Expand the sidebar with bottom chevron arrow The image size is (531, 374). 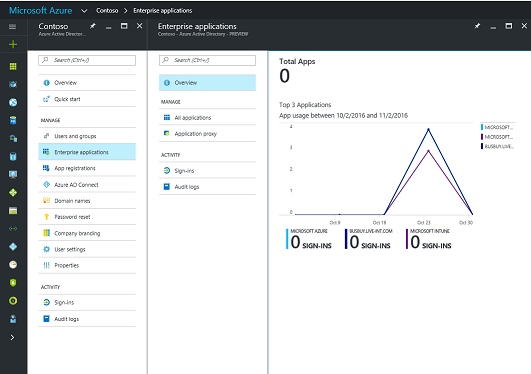13,337
